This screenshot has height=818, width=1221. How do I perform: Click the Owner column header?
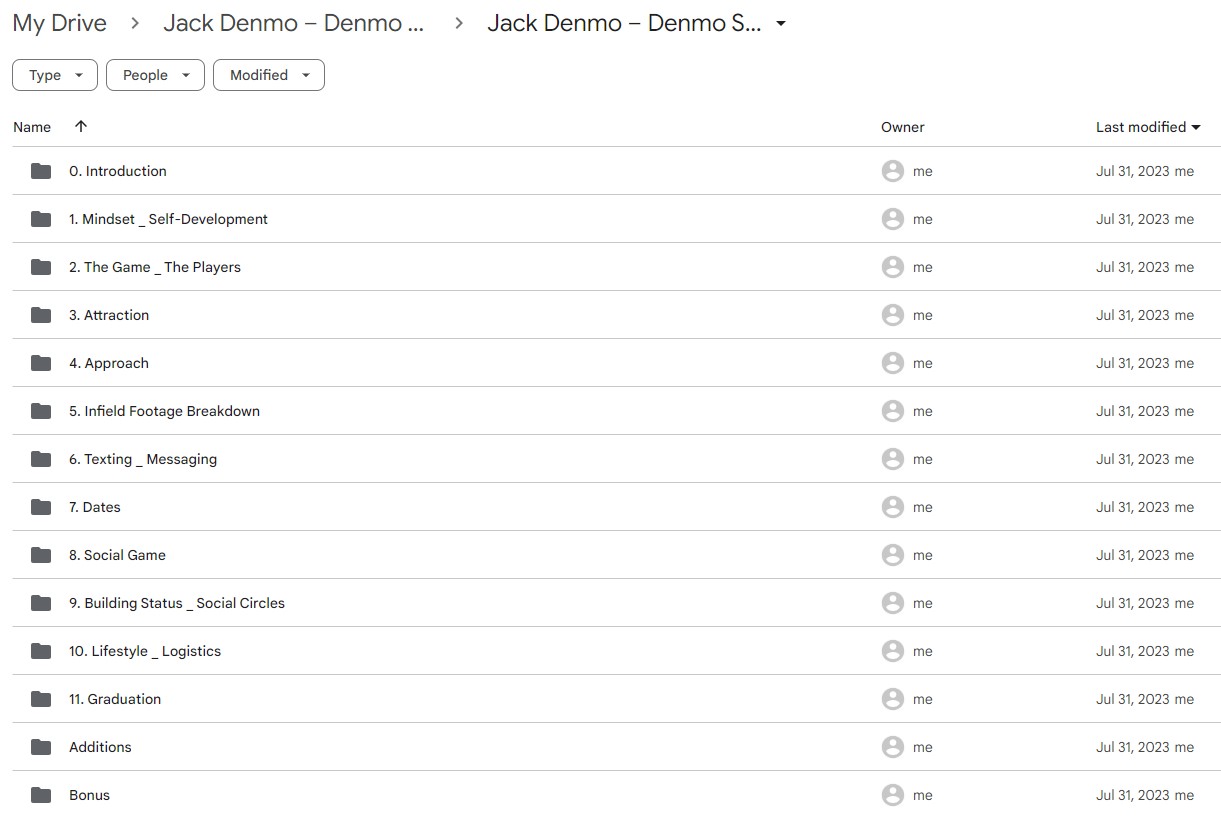tap(903, 127)
